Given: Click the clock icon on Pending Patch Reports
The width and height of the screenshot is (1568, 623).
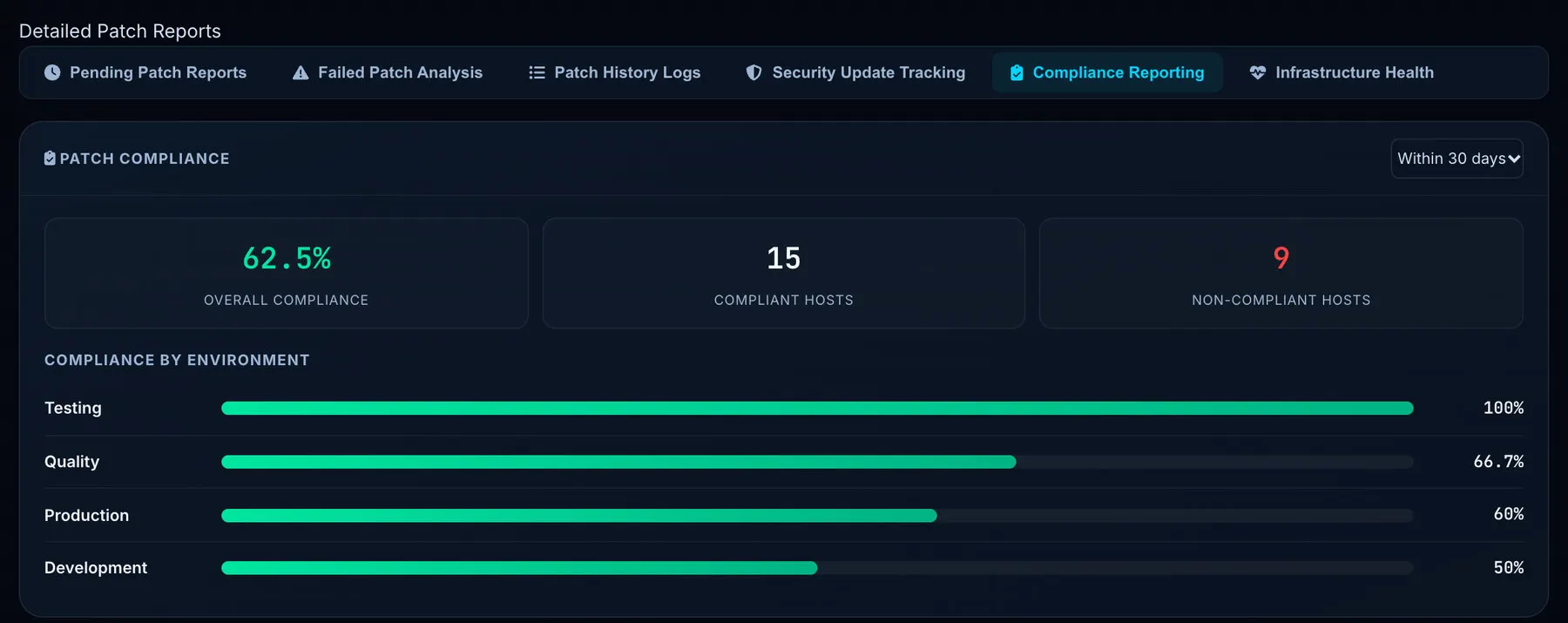Looking at the screenshot, I should coord(52,72).
